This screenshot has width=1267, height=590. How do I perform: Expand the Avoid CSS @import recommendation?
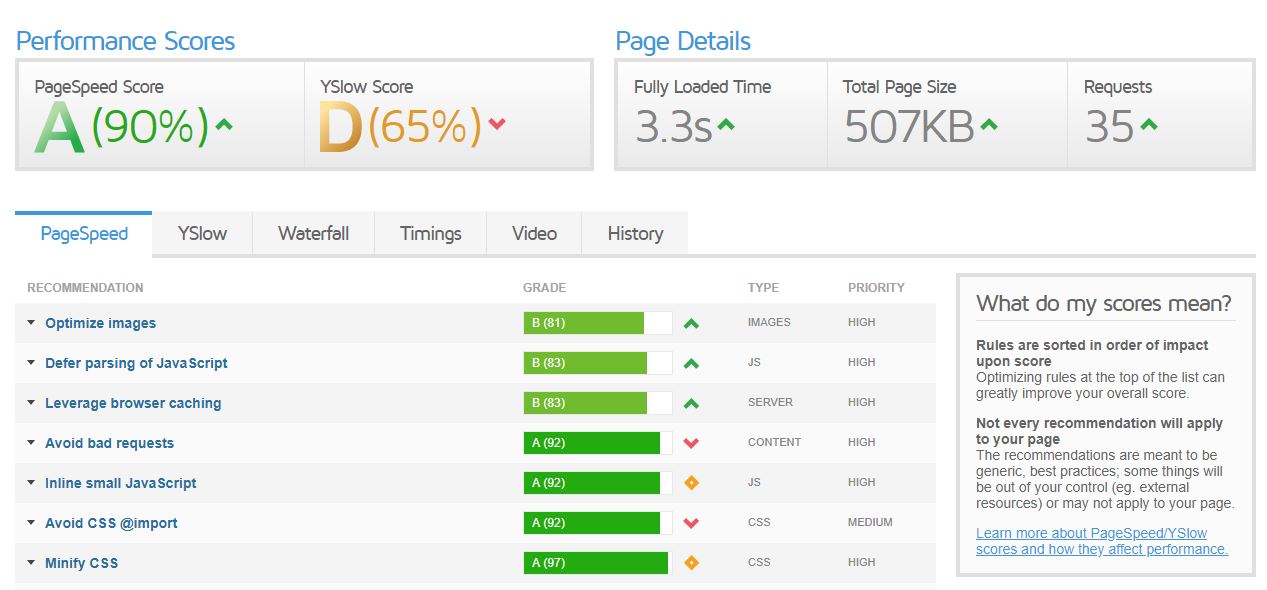pos(30,522)
